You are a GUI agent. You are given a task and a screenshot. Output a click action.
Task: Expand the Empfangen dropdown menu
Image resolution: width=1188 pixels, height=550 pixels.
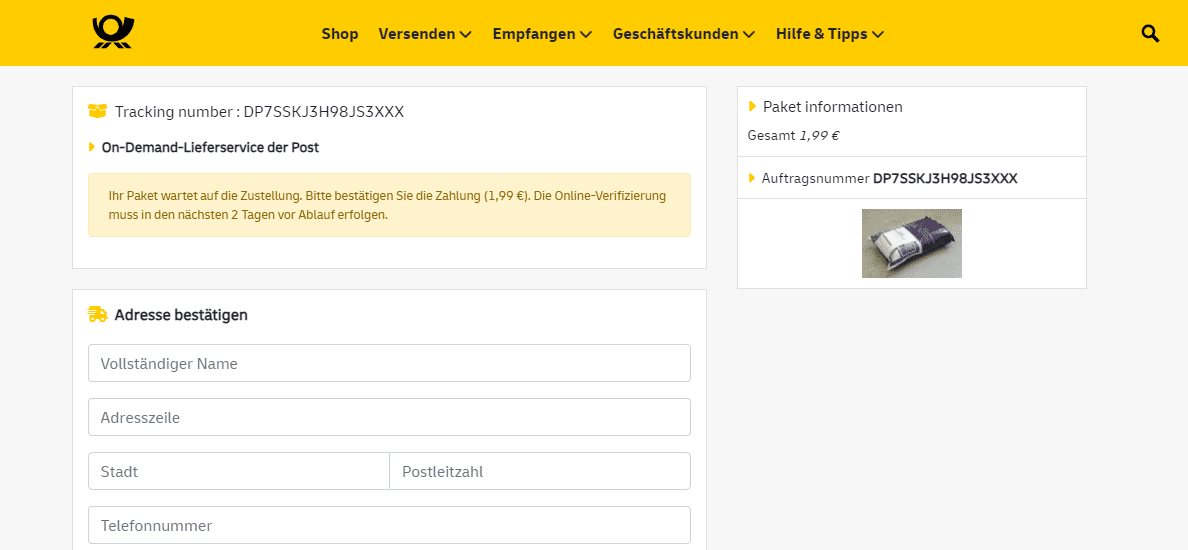click(x=542, y=34)
